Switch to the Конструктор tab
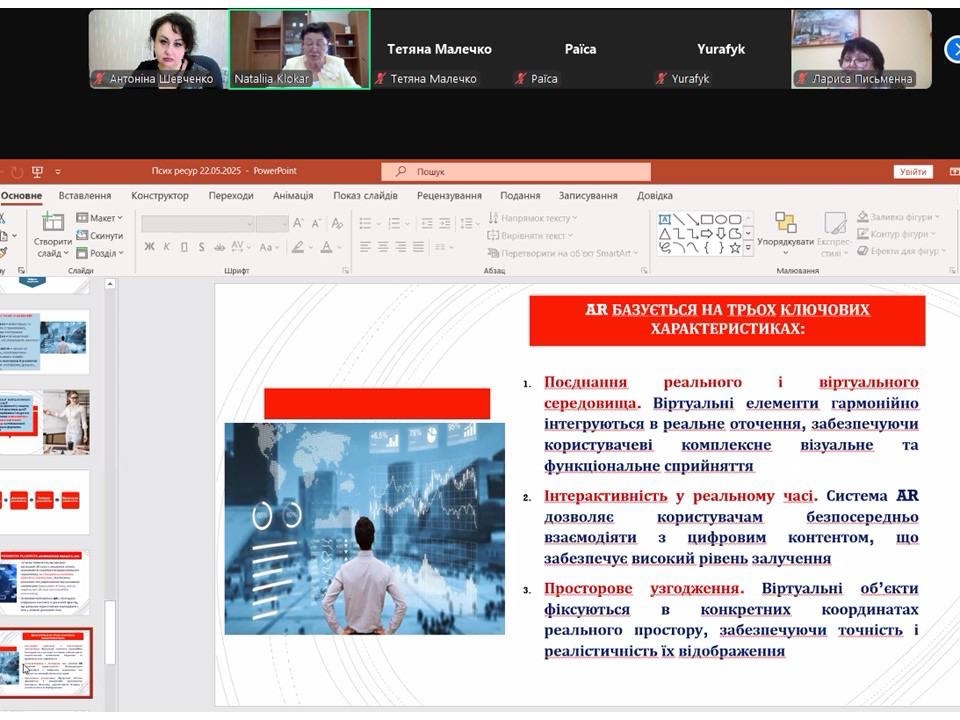The width and height of the screenshot is (960, 720). (160, 196)
